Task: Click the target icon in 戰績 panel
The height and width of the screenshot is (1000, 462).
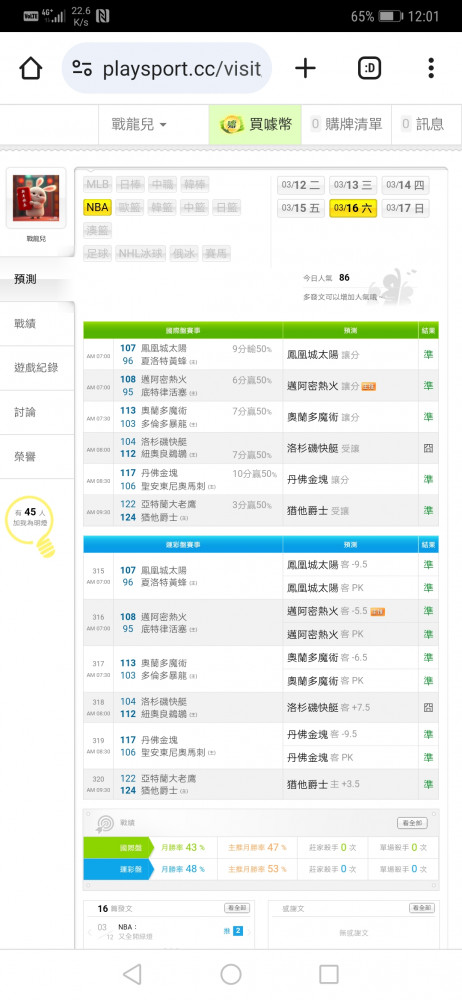Action: pyautogui.click(x=104, y=823)
